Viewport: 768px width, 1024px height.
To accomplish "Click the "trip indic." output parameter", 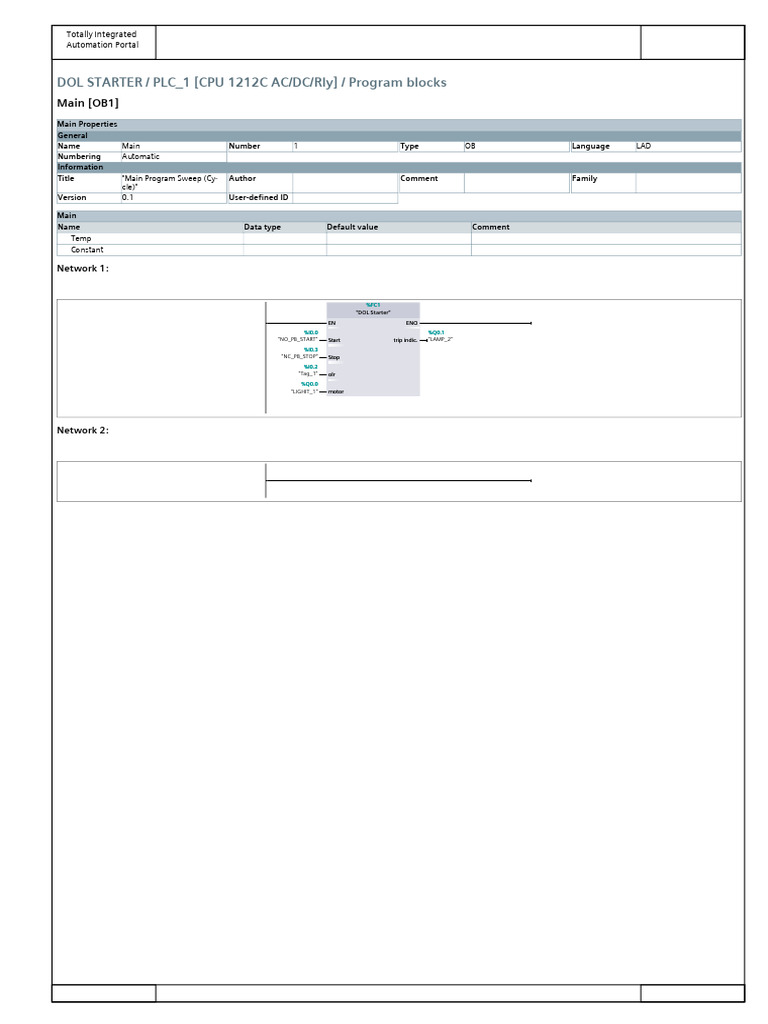I will [x=406, y=340].
